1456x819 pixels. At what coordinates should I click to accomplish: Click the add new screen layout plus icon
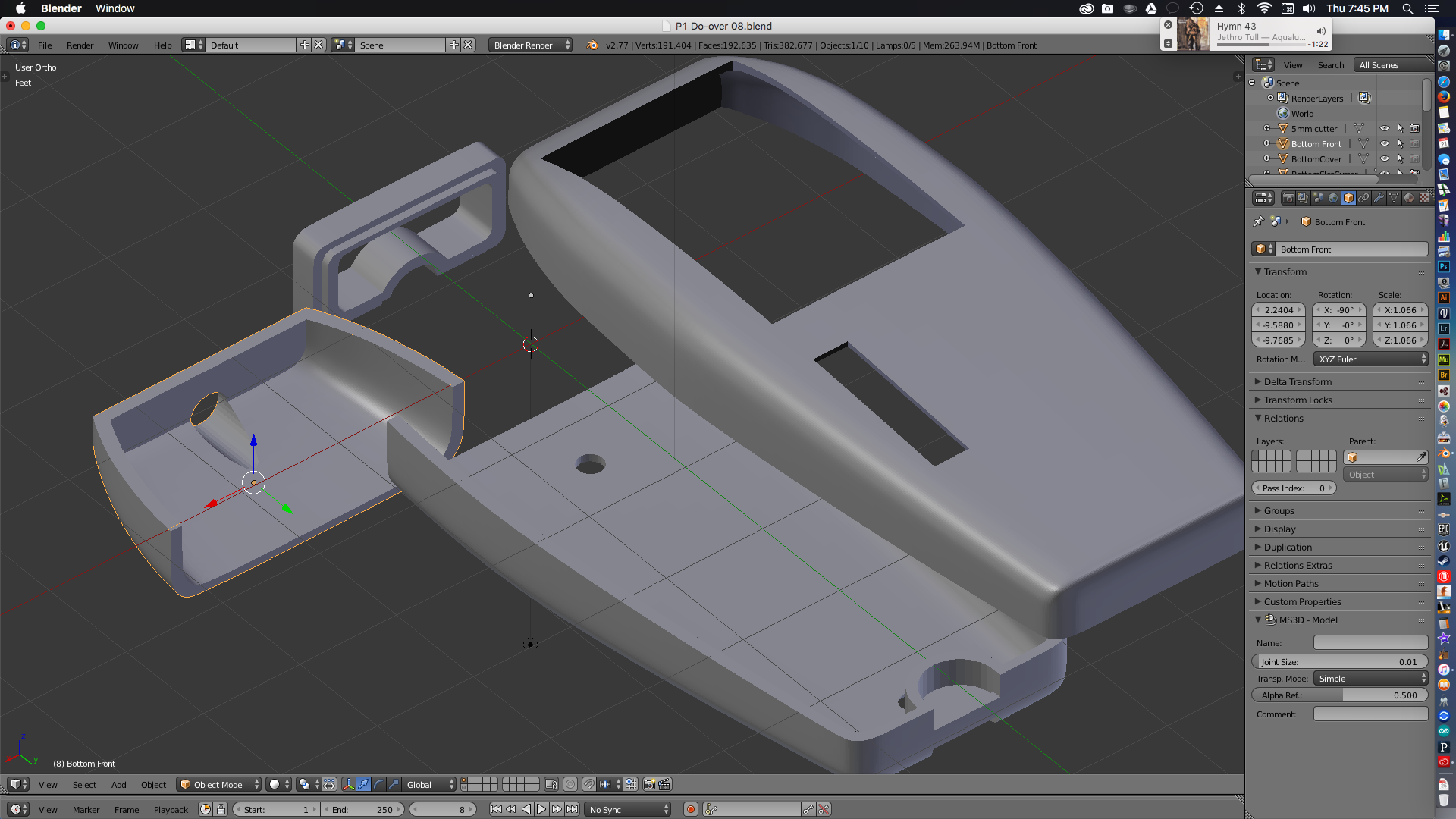tap(305, 45)
